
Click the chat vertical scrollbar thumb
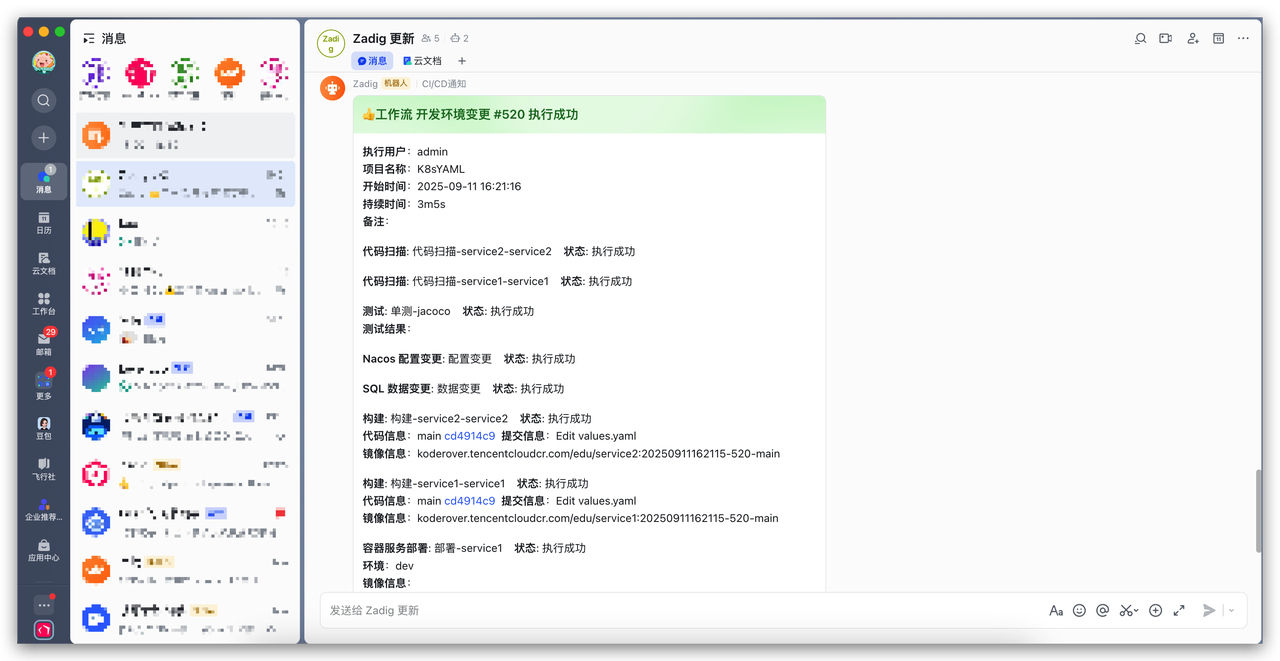pos(1259,510)
